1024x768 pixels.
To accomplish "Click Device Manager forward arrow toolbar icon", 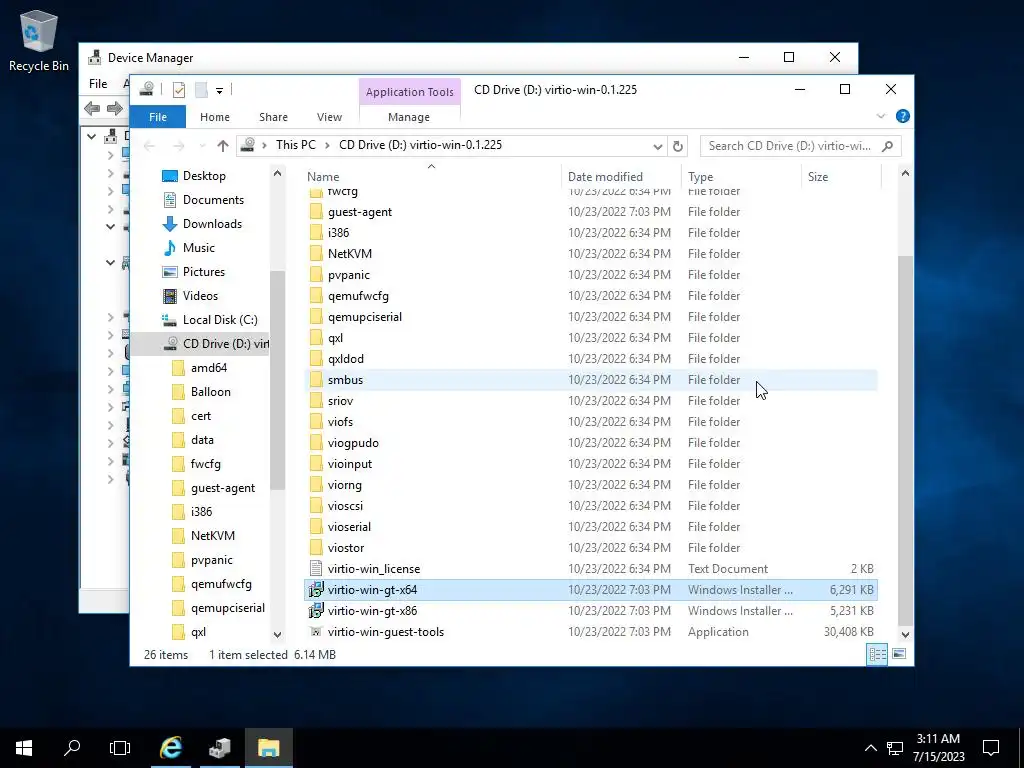I will pos(114,108).
